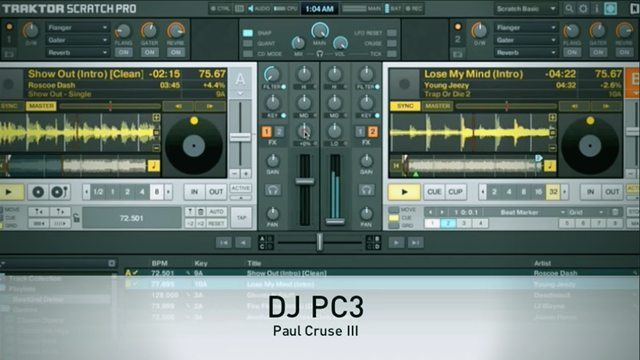Click the crossfader slider handle
This screenshot has height=360, width=640.
pos(320,242)
